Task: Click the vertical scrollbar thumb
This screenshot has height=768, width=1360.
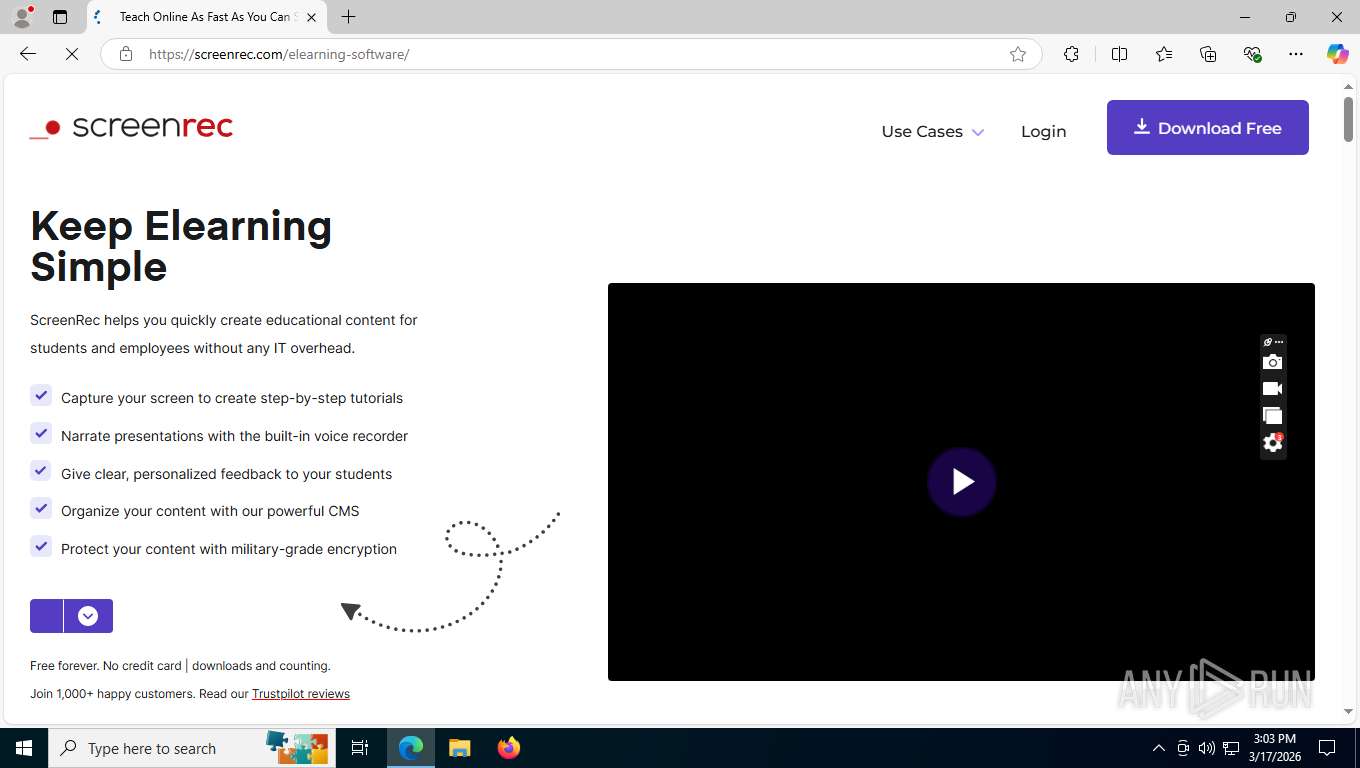Action: [x=1348, y=121]
